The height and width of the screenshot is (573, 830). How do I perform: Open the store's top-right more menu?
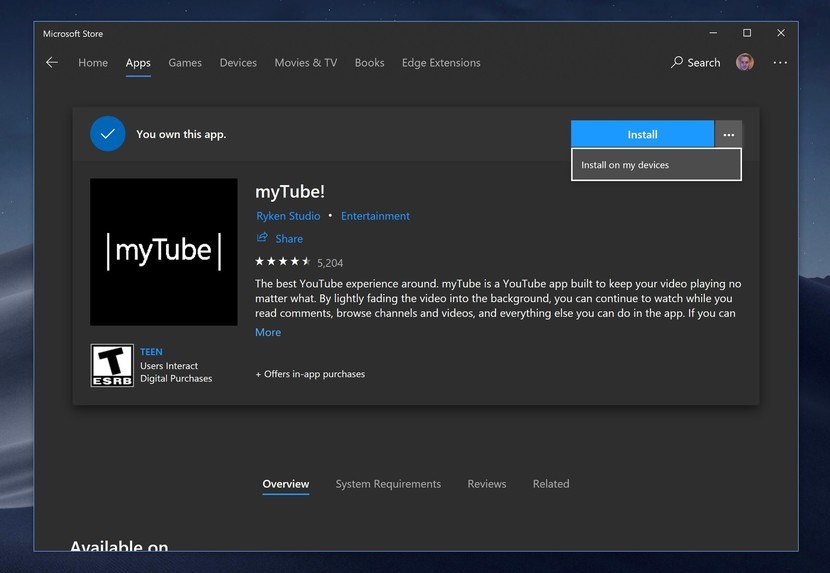click(780, 62)
